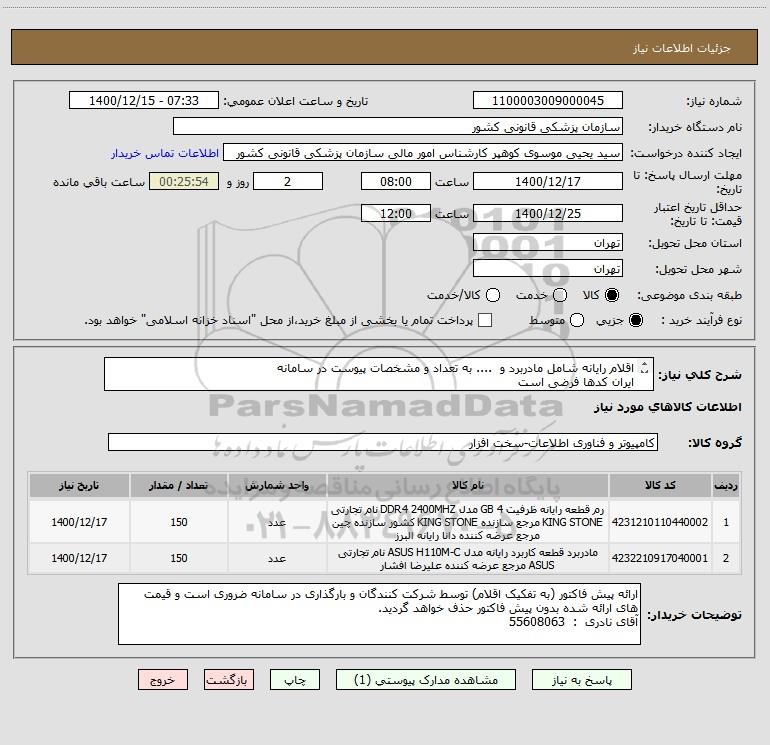Select the جزیی purchase type radio

pyautogui.click(x=635, y=320)
